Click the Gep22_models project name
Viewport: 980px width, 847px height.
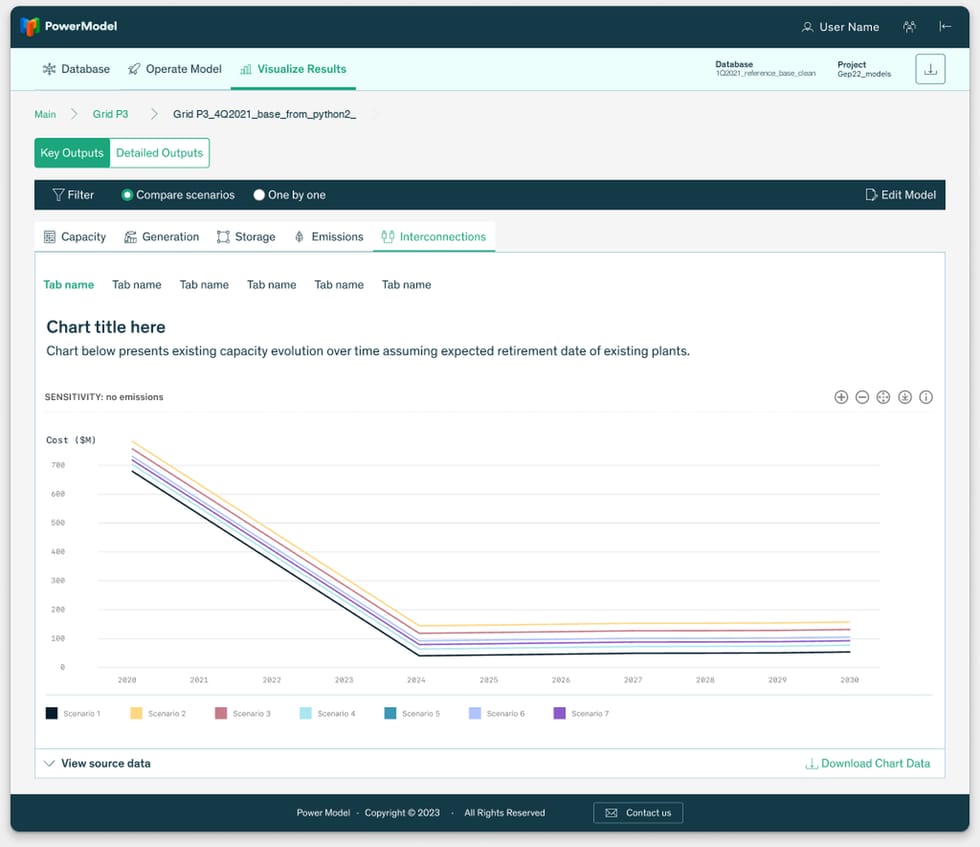864,74
